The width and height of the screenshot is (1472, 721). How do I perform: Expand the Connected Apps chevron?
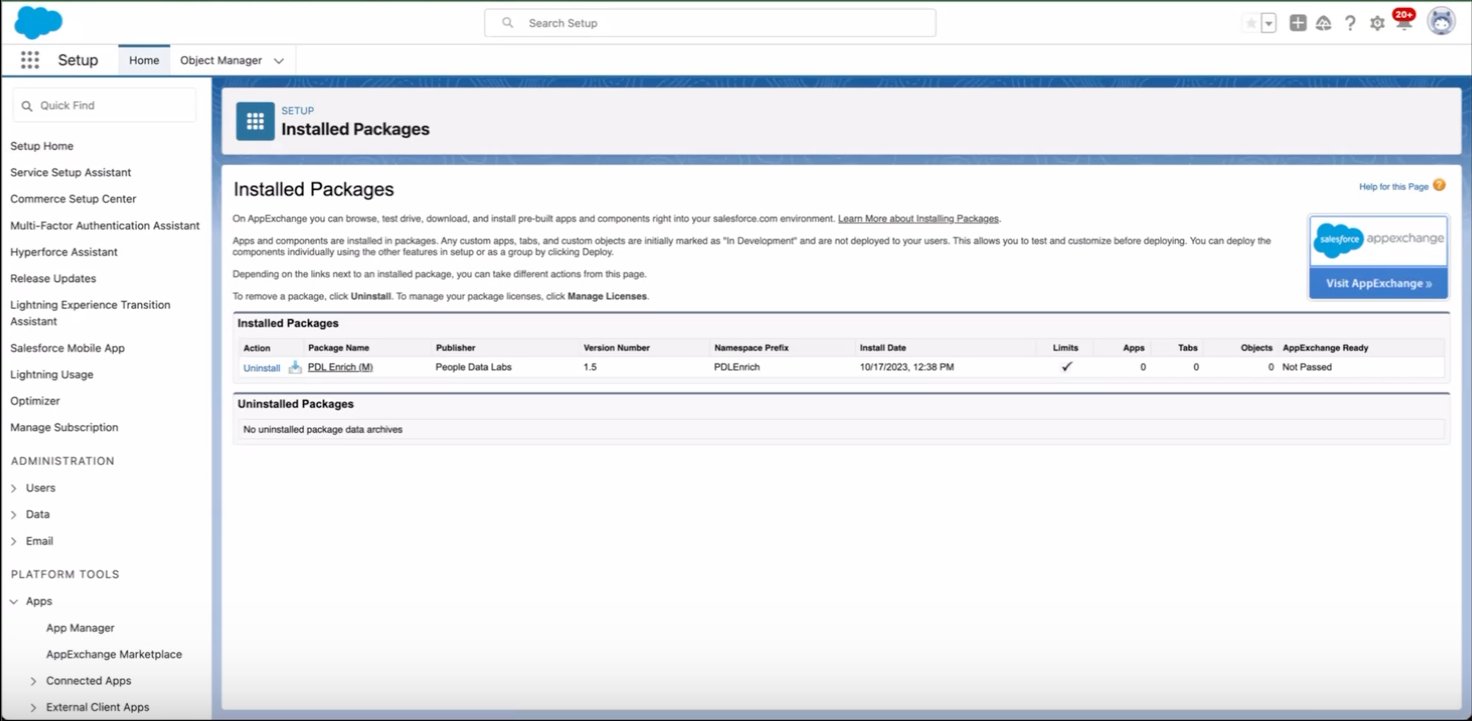point(34,681)
